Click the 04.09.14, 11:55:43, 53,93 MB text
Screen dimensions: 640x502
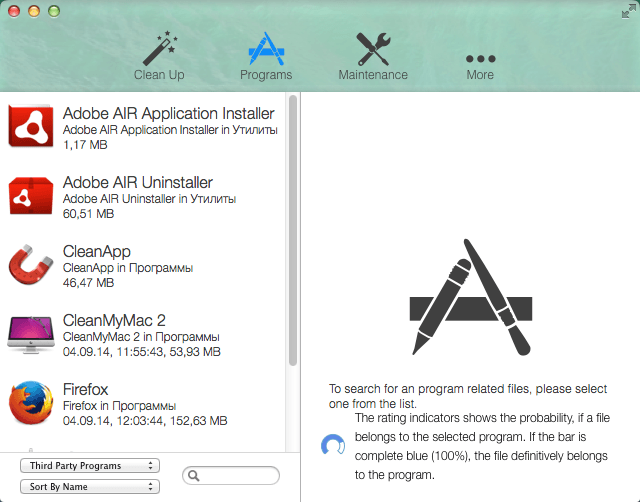click(142, 352)
